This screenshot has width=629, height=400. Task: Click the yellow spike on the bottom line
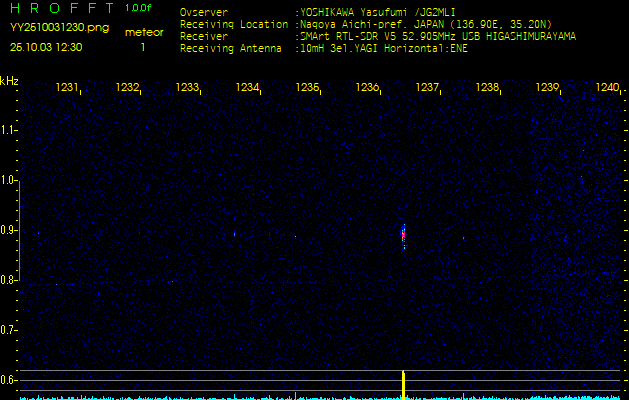coord(403,383)
